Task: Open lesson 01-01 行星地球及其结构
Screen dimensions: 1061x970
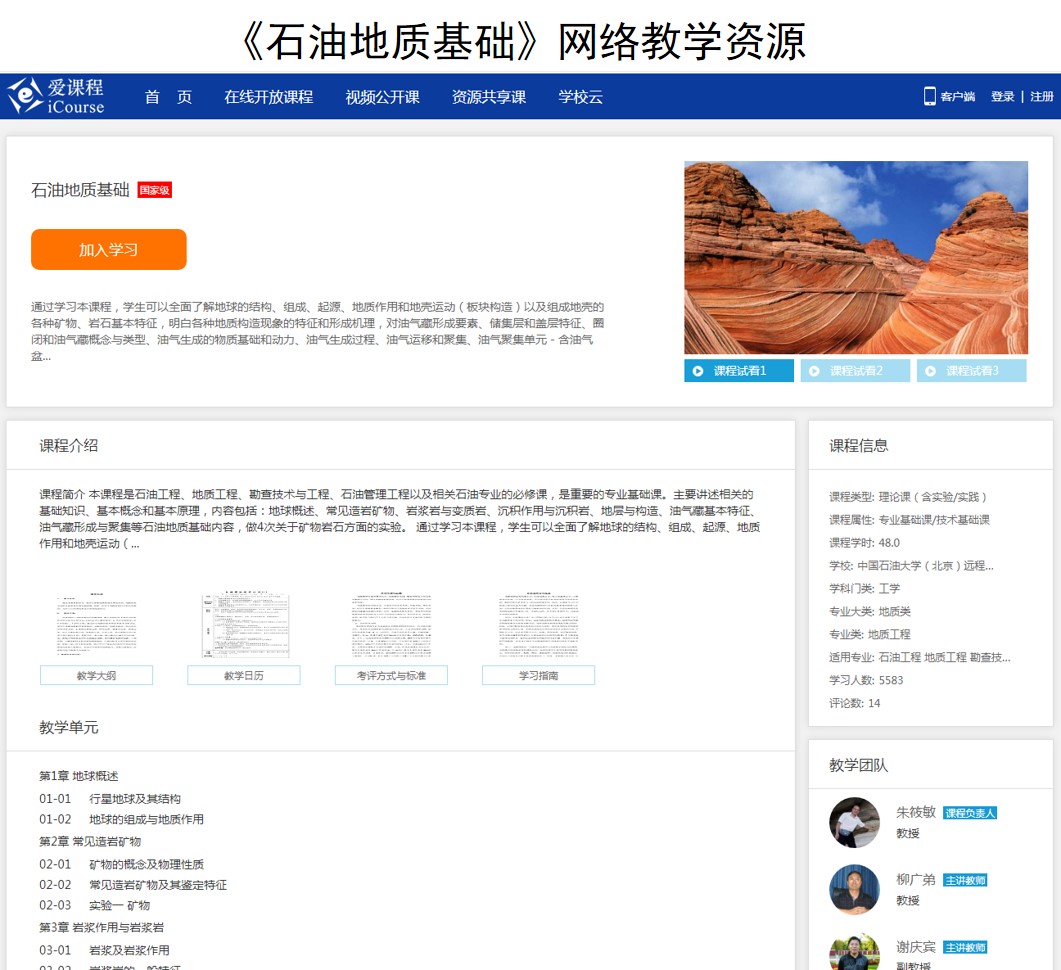Action: 134,799
